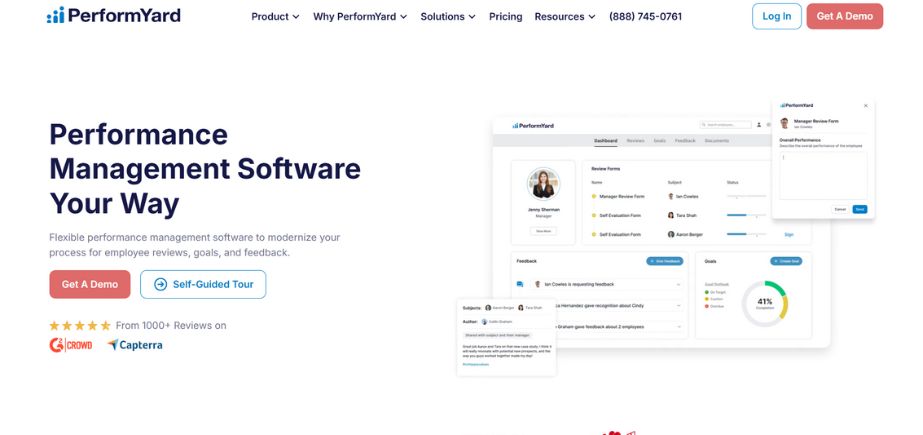Click Jenny Sherman's profile photo
Screen dimensions: 923x435
click(543, 184)
